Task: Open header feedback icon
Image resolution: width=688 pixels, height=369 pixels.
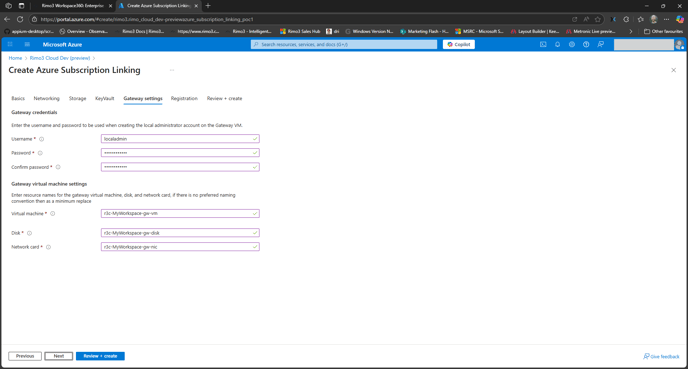Action: 601,44
